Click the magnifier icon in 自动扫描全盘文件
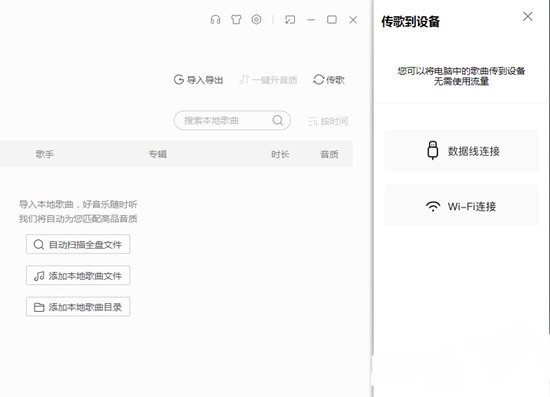Screen dimensions: 550x397 39,244
